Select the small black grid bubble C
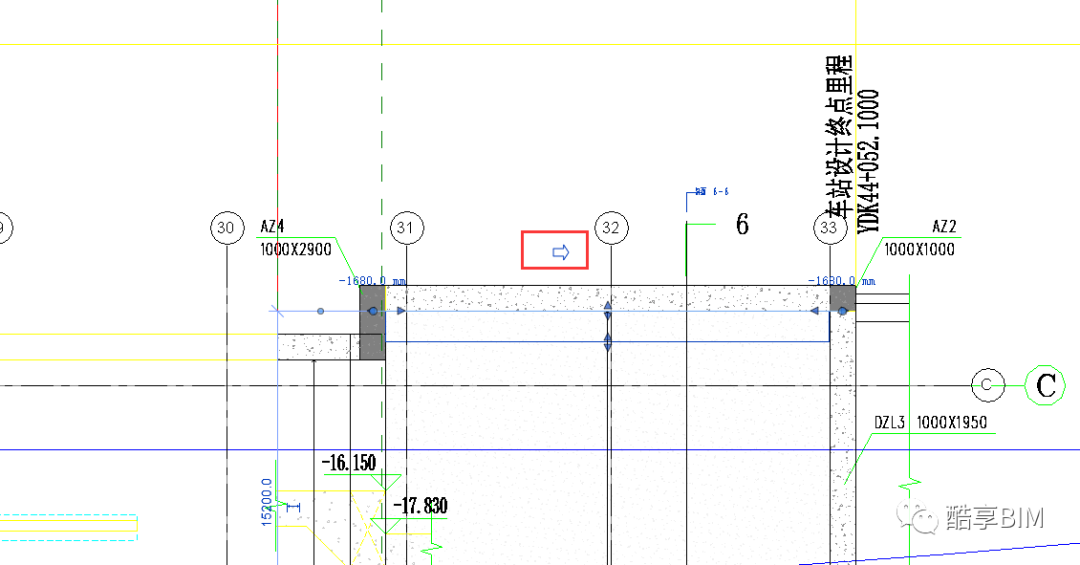The image size is (1080, 565). pos(988,385)
